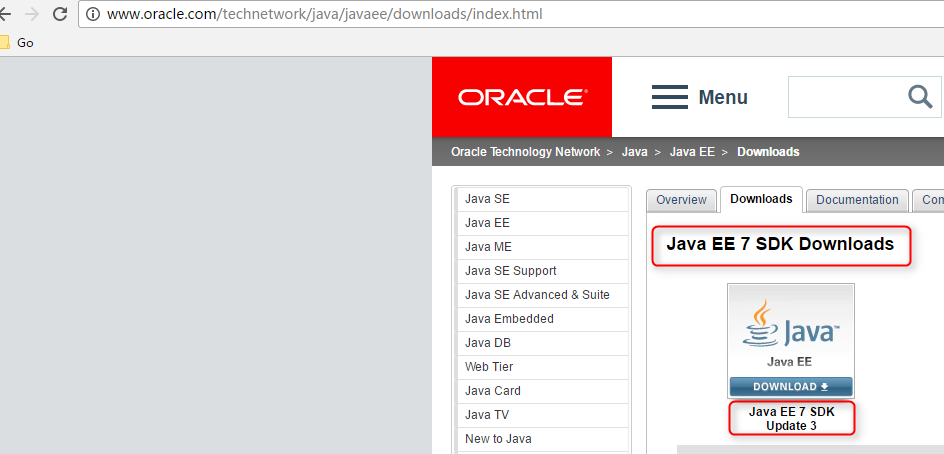Click the address bar URL
The height and width of the screenshot is (454, 944).
click(x=324, y=14)
